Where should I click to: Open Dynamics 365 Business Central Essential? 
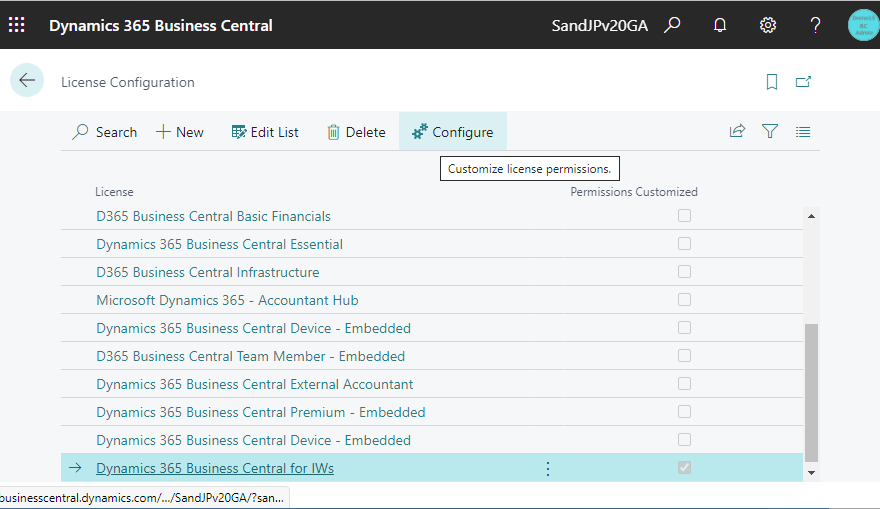tap(219, 244)
